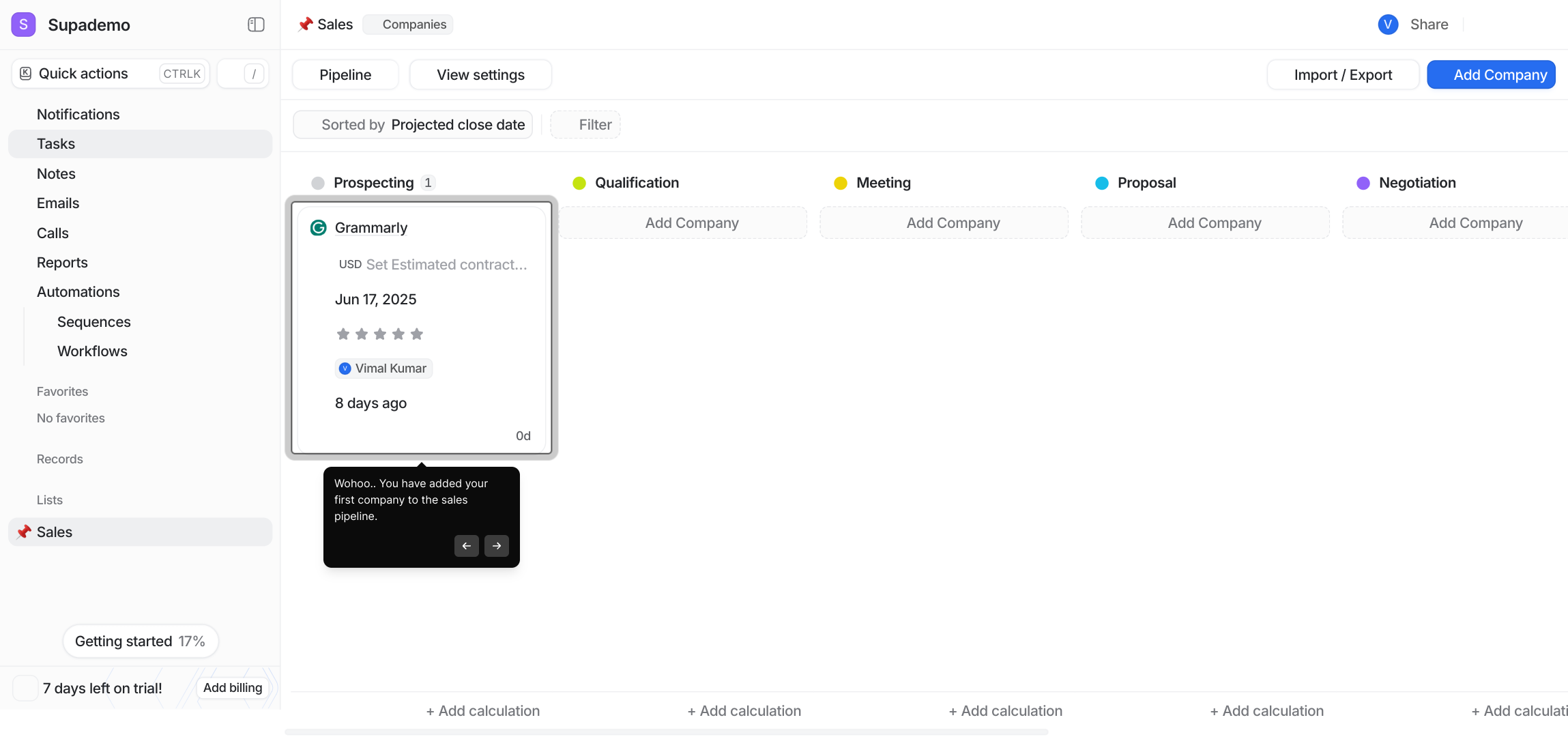This screenshot has width=1568, height=737.
Task: Click the Import / Export button
Action: [x=1342, y=74]
